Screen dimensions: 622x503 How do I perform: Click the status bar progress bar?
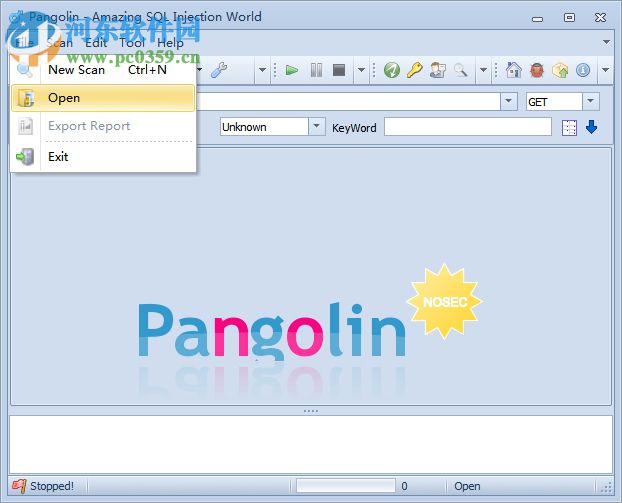pos(346,486)
